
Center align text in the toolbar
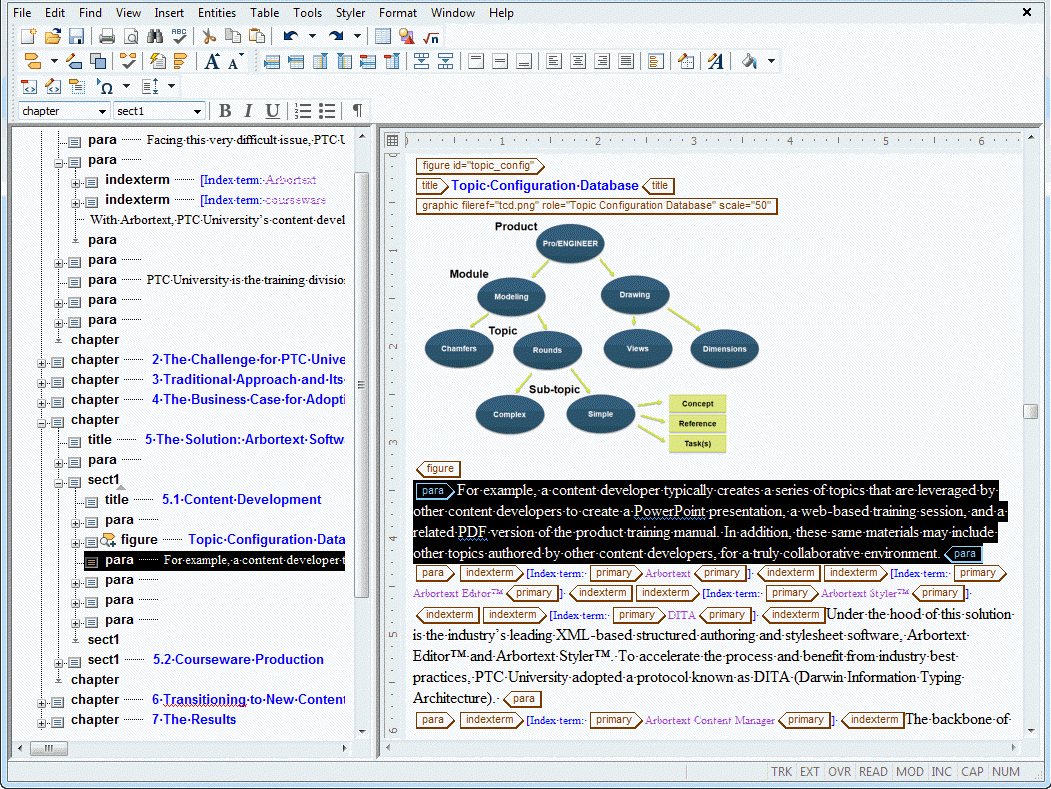click(578, 62)
